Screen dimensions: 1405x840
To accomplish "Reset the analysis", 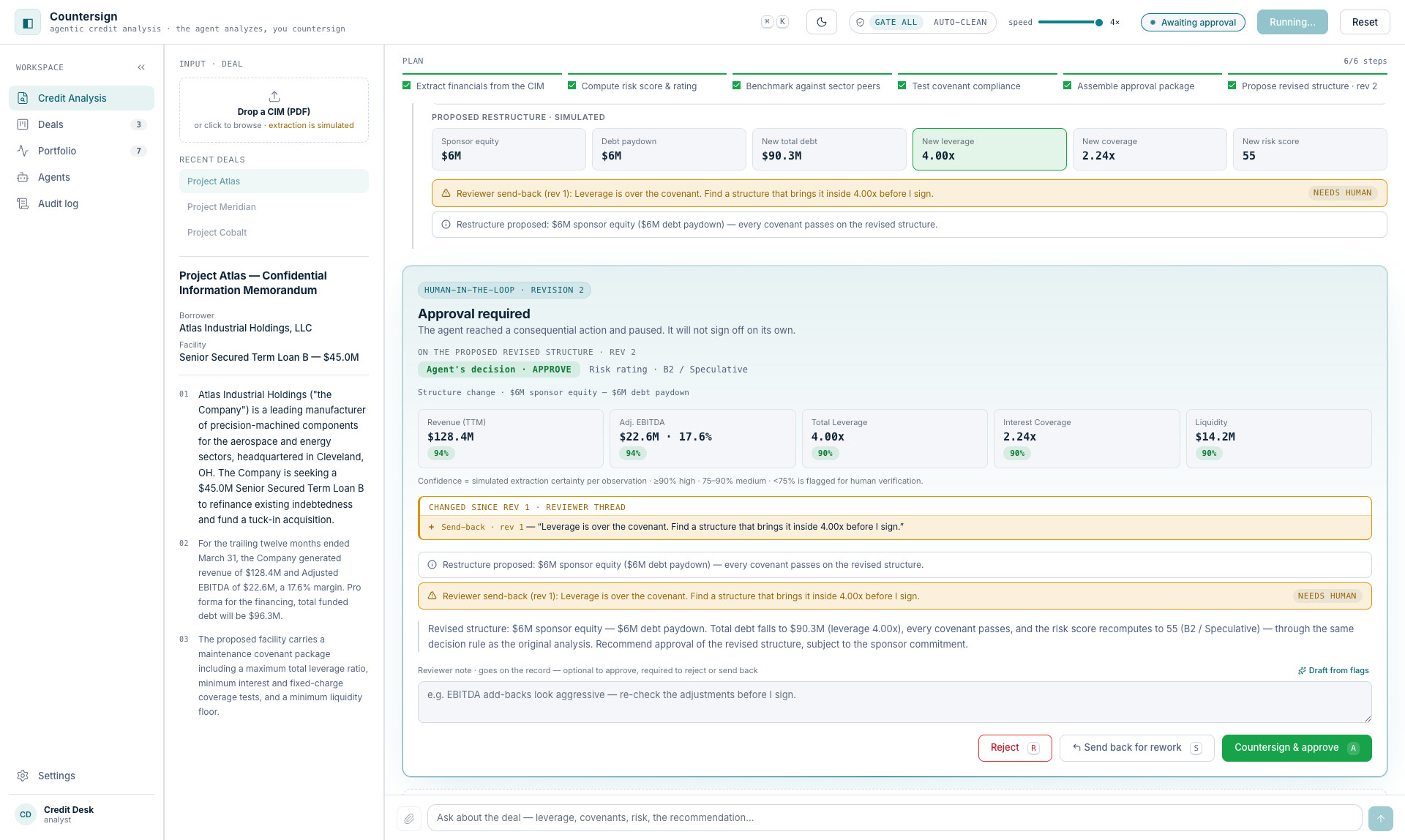I will click(1365, 22).
